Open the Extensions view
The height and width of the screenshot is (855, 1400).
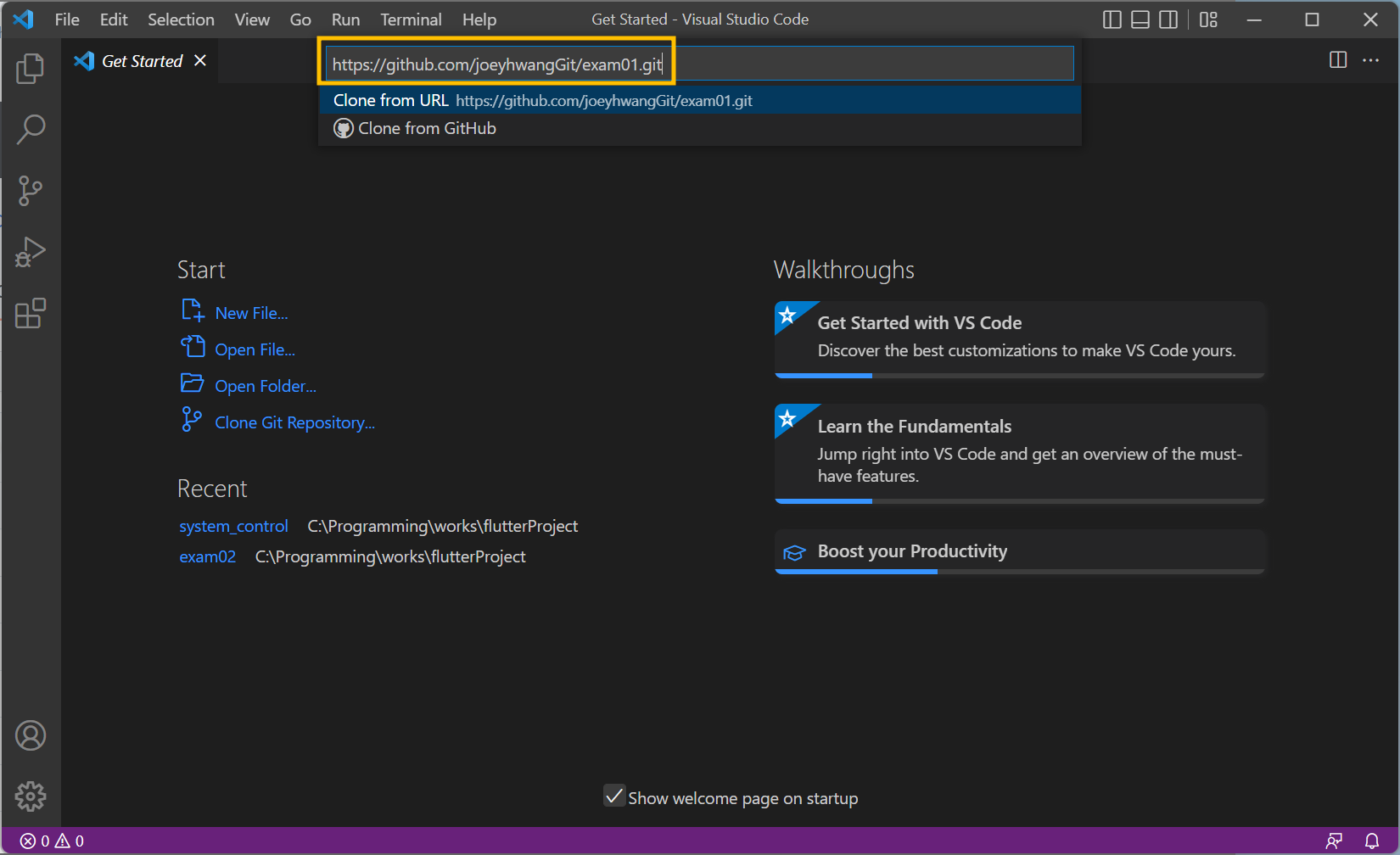coord(31,313)
